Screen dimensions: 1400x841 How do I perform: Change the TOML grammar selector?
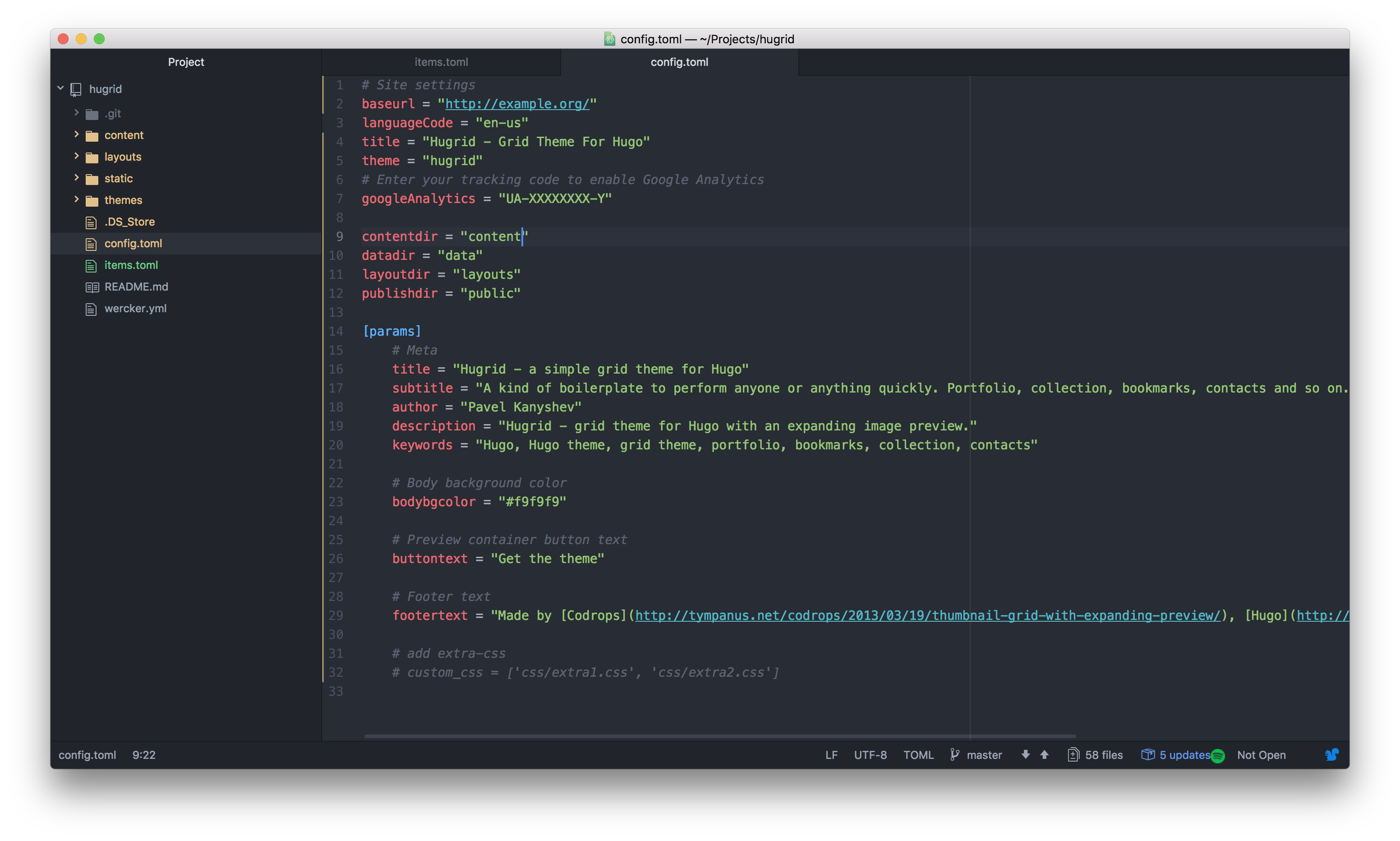[x=919, y=755]
